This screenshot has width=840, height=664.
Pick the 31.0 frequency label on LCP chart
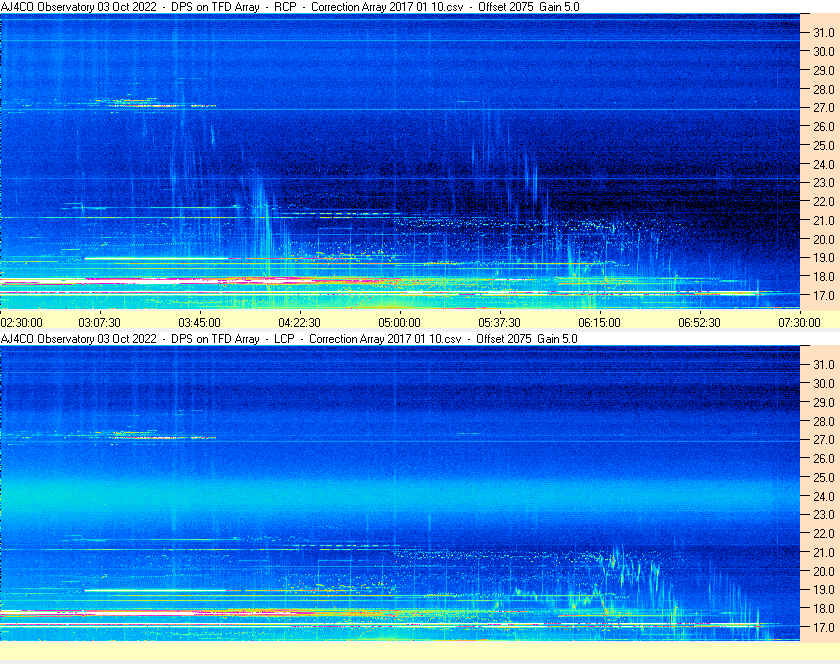[824, 364]
